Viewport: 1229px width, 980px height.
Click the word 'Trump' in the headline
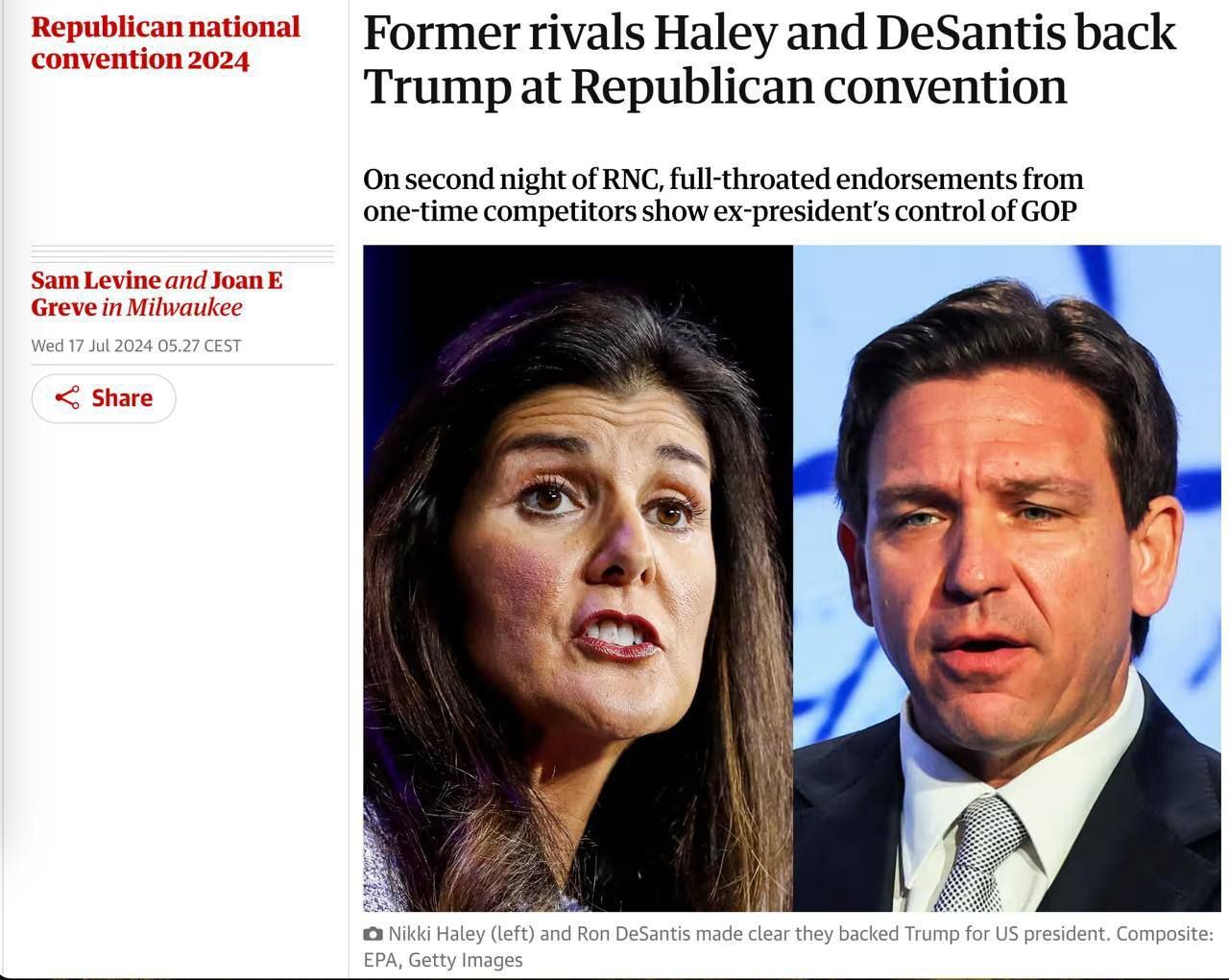(x=437, y=86)
